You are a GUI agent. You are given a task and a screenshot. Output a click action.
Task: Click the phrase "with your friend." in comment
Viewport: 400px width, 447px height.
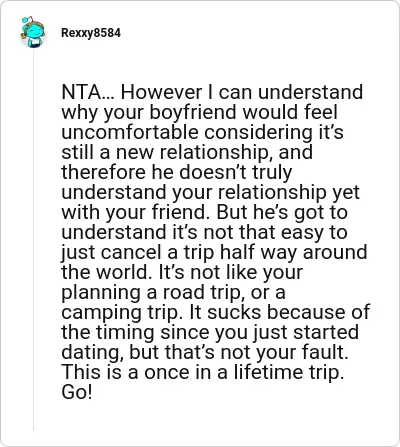tap(134, 212)
